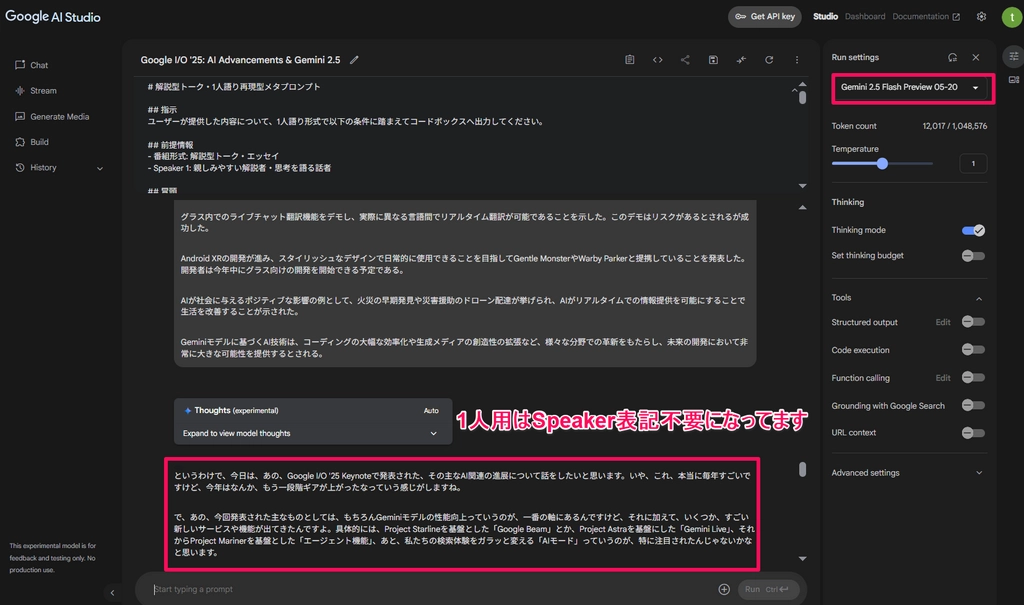Expand Advanced settings section
The image size is (1024, 605).
click(908, 473)
